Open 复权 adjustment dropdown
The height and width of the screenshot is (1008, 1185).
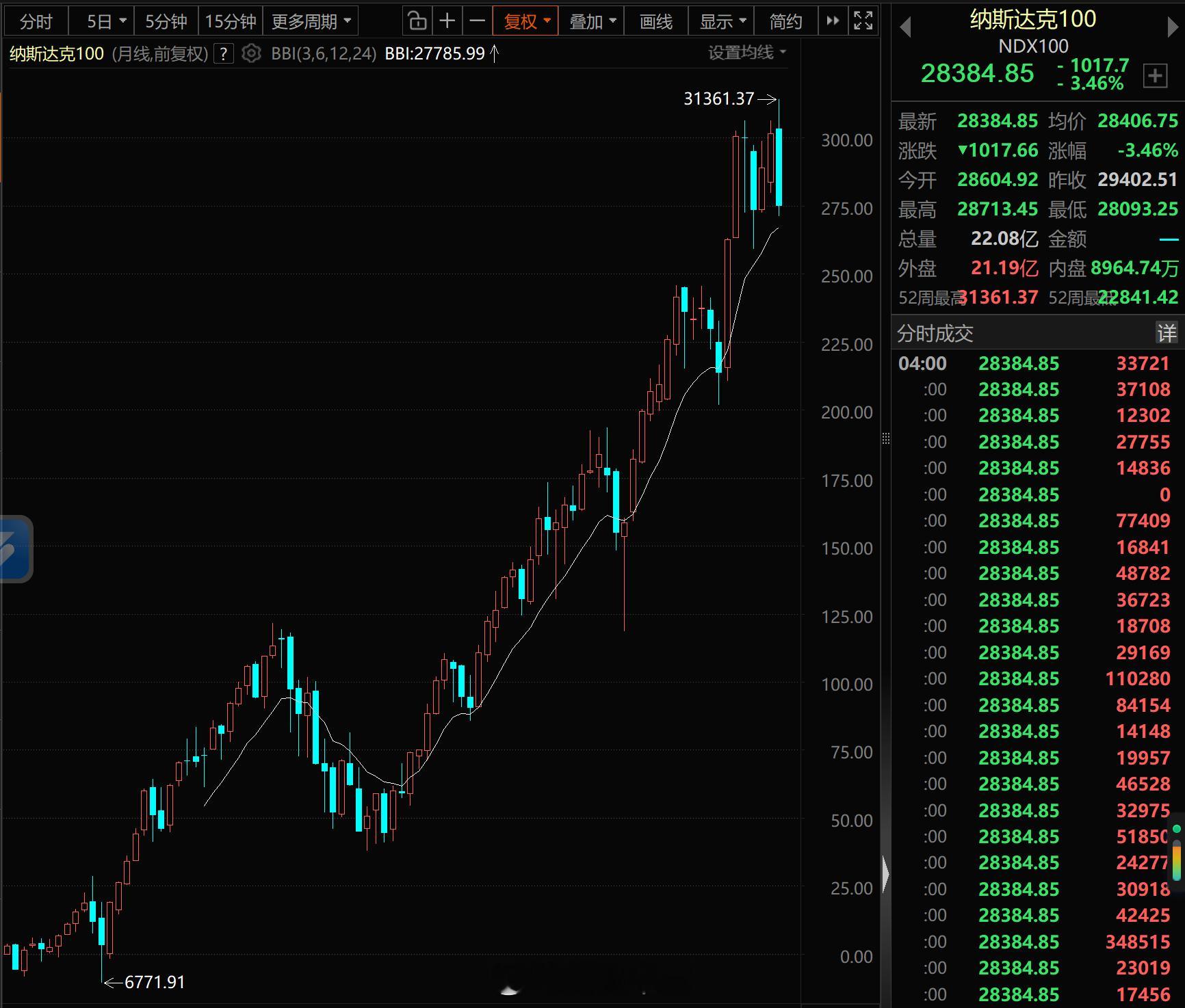[x=526, y=22]
